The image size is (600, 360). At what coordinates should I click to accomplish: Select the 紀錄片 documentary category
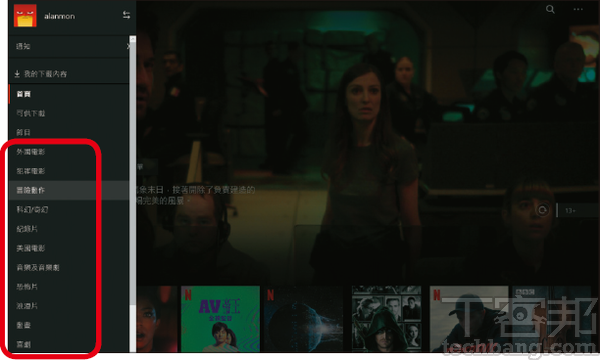(69, 229)
